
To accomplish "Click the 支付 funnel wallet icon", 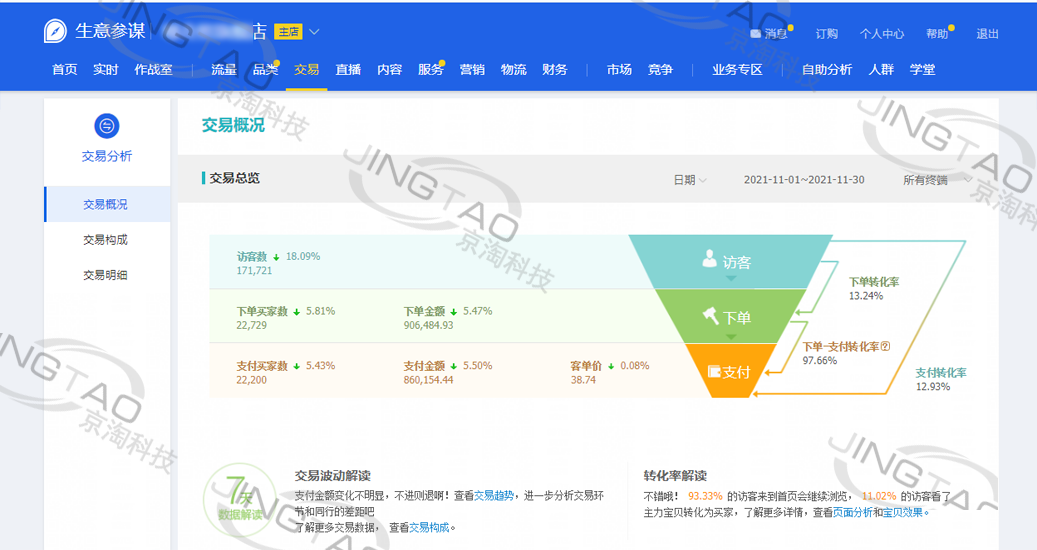I will coord(713,372).
